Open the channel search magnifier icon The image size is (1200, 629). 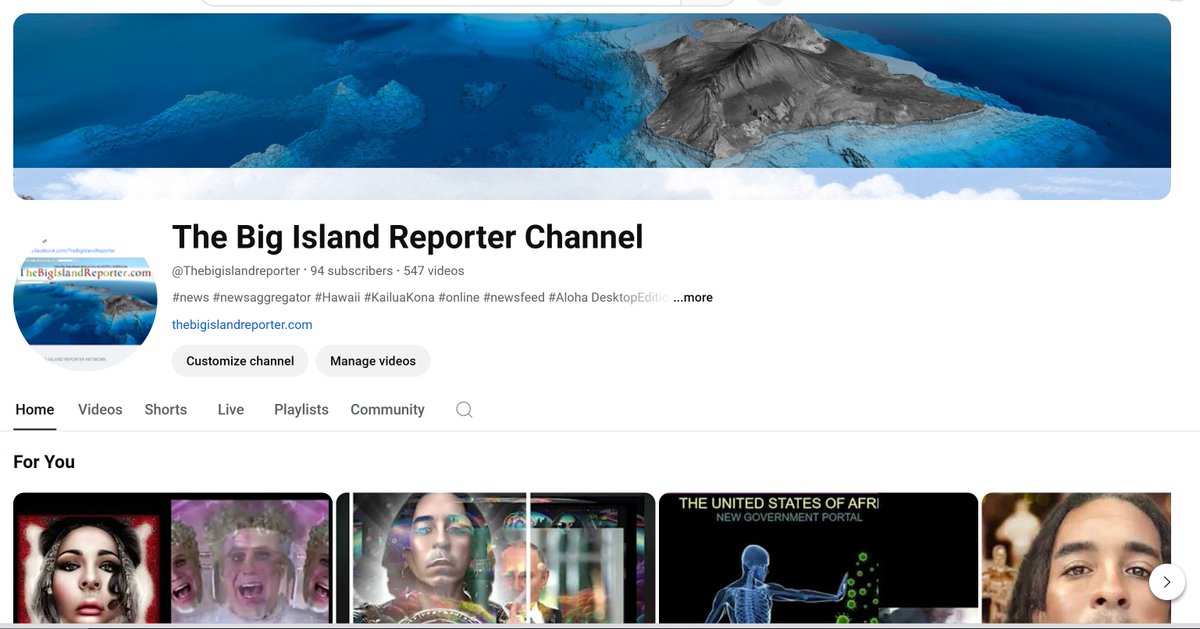[463, 409]
